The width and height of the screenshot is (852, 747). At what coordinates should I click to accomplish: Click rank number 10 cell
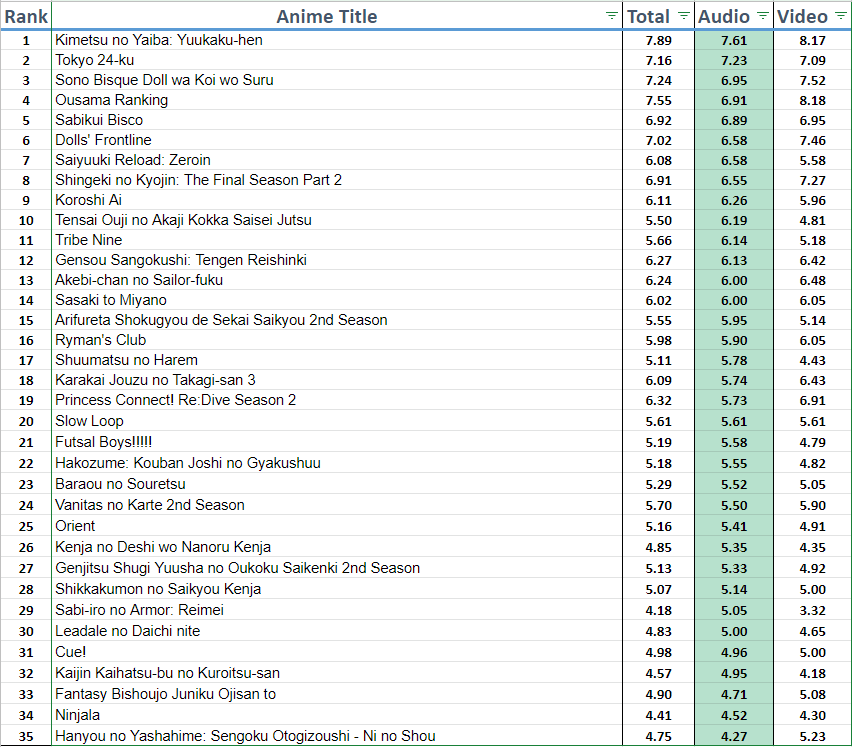click(x=26, y=220)
